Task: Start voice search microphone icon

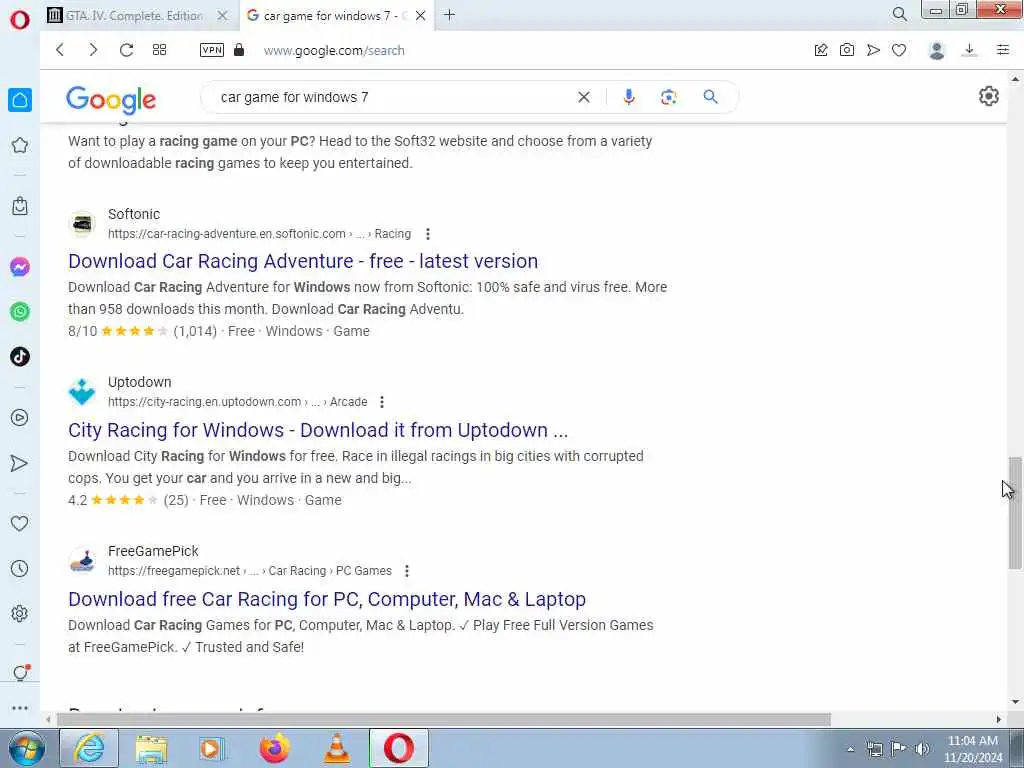Action: (x=629, y=97)
